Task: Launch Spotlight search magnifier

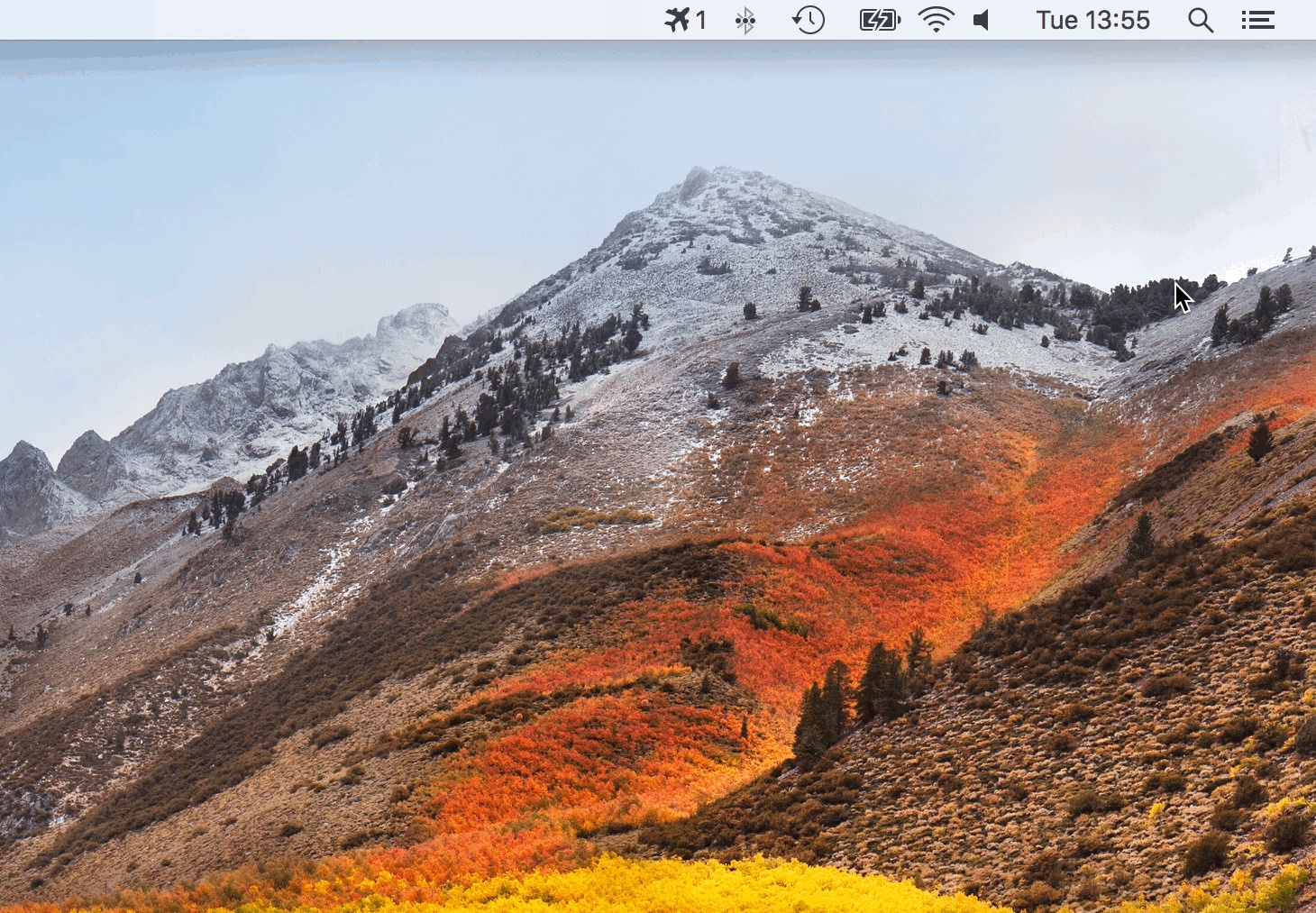Action: tap(1200, 20)
